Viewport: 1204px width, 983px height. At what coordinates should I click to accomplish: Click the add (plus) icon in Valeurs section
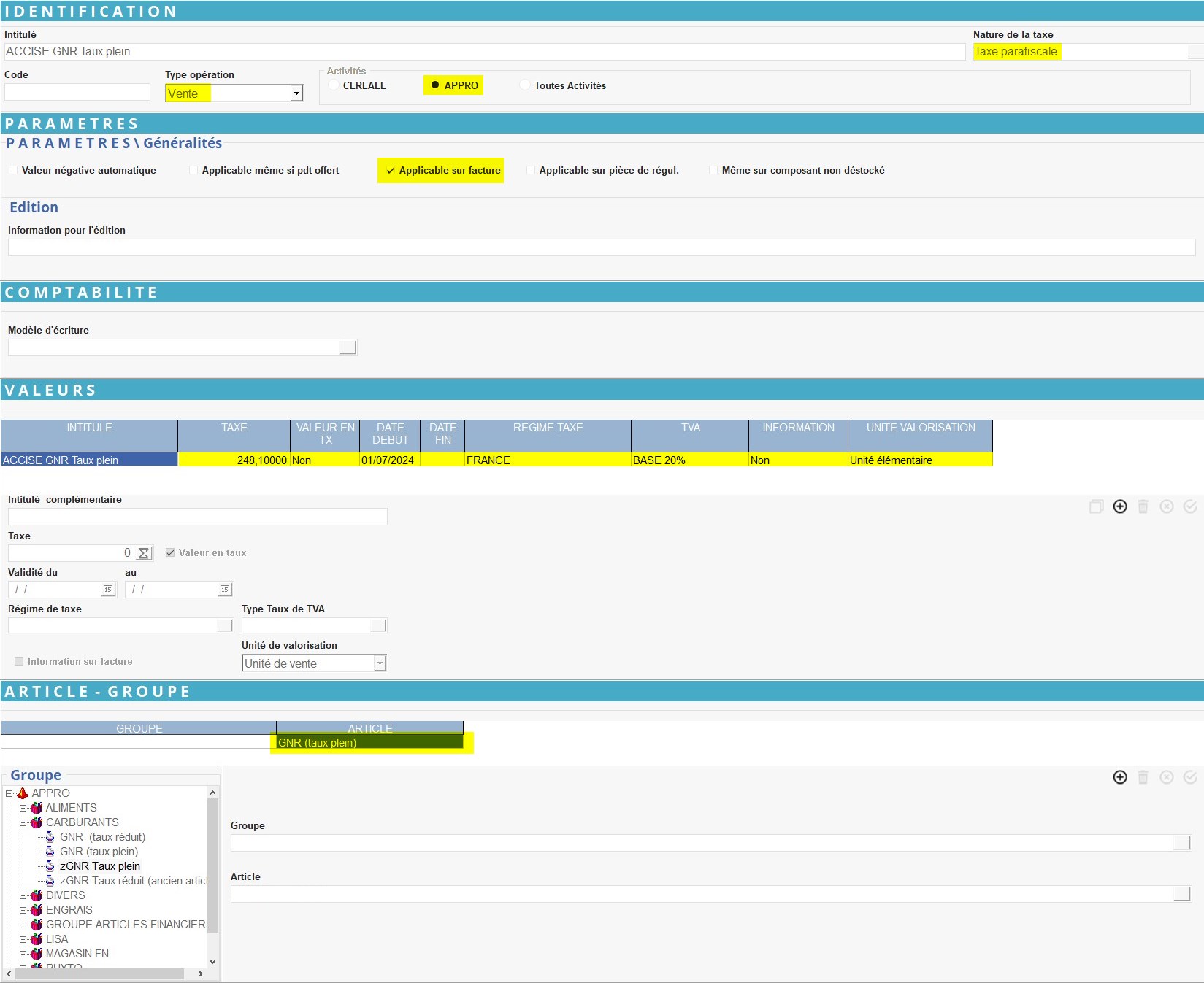pos(1119,506)
